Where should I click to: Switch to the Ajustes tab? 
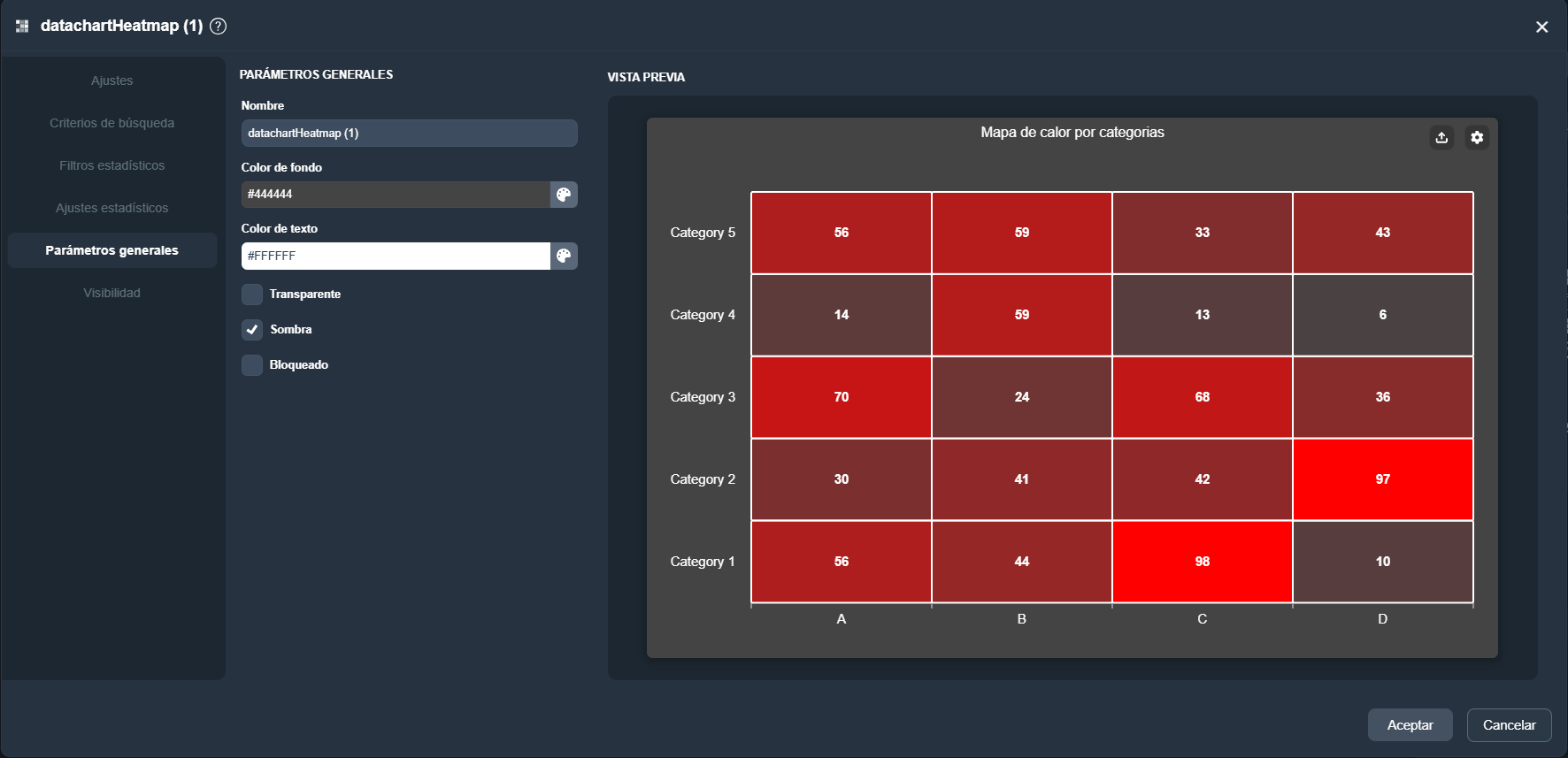[x=112, y=80]
